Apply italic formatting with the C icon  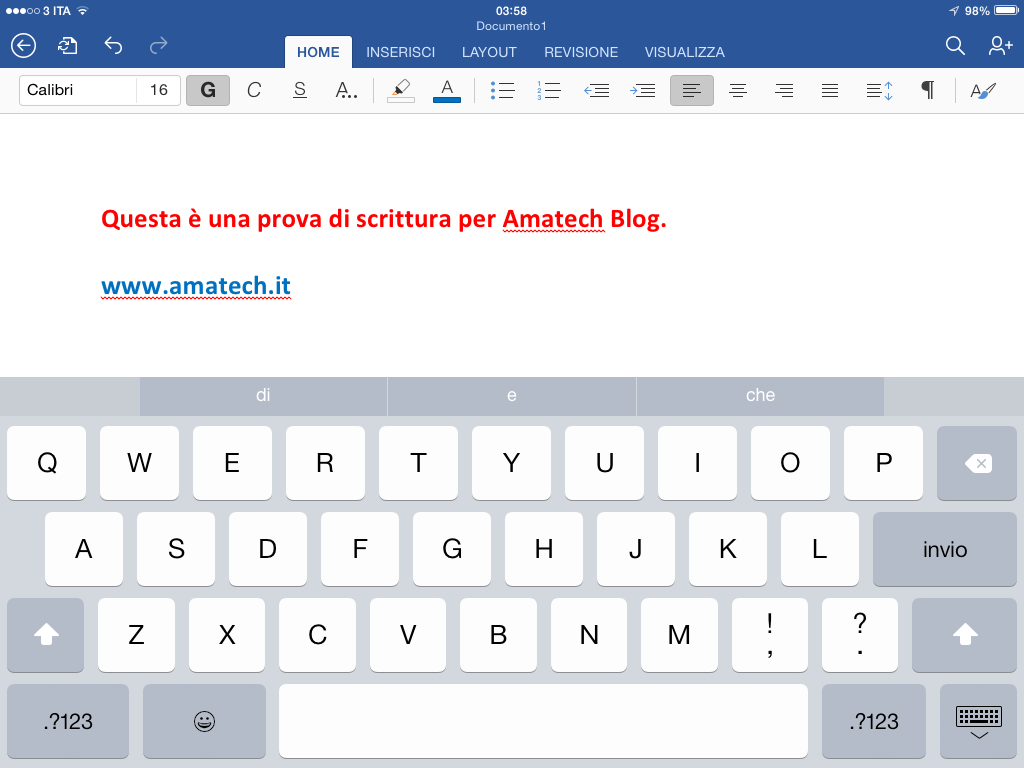pos(254,90)
